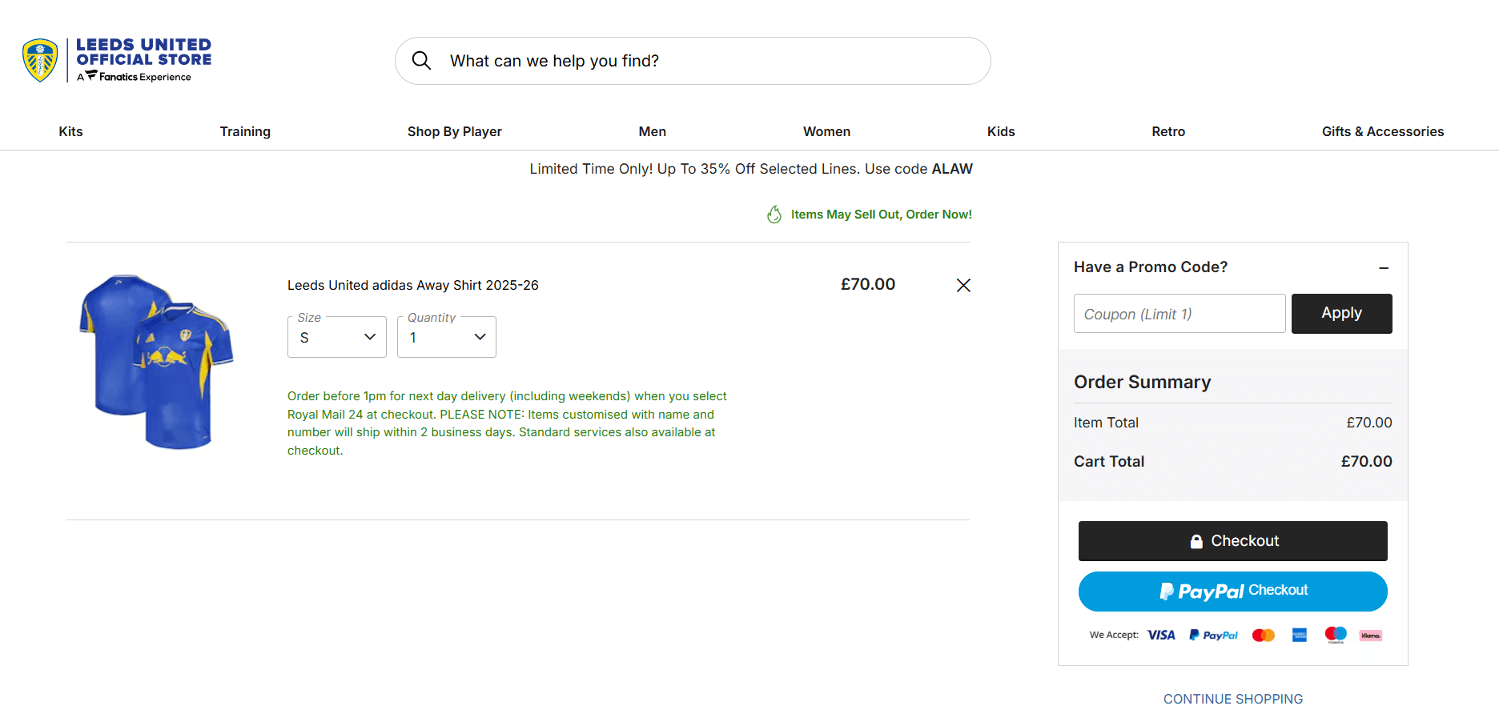Click the Klarna payment icon

1370,634
